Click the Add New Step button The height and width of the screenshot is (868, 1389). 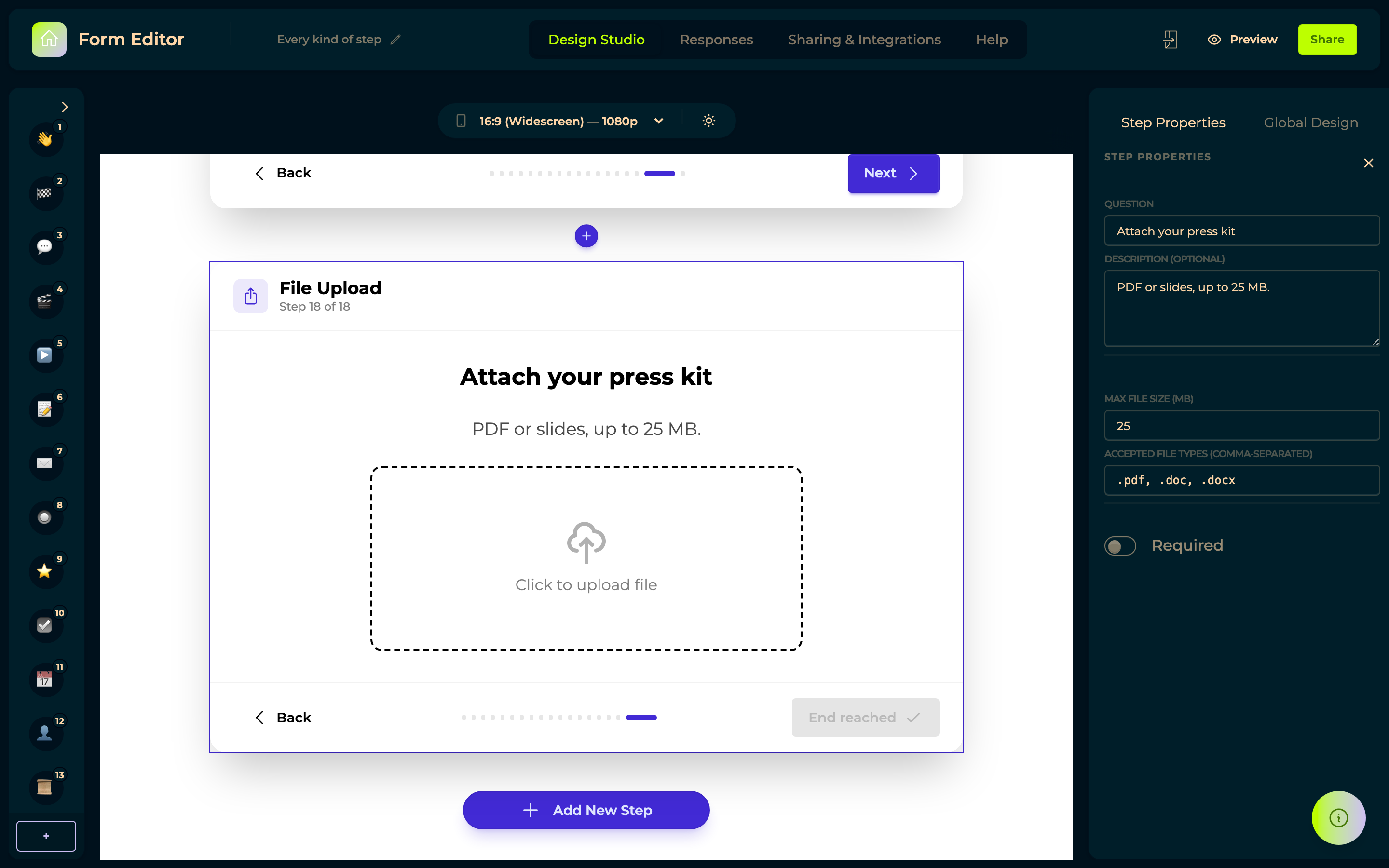pos(586,810)
